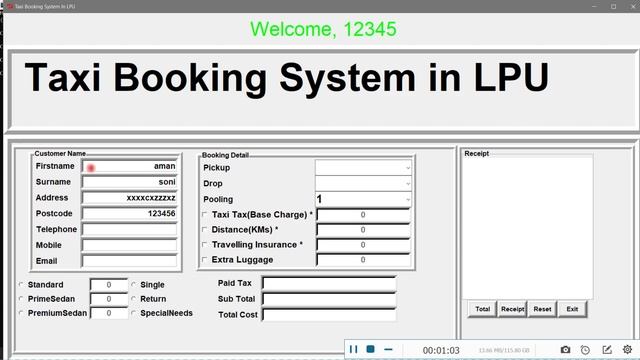Toggle Distance(KMs) checkbox
This screenshot has width=640, height=360.
(x=204, y=229)
